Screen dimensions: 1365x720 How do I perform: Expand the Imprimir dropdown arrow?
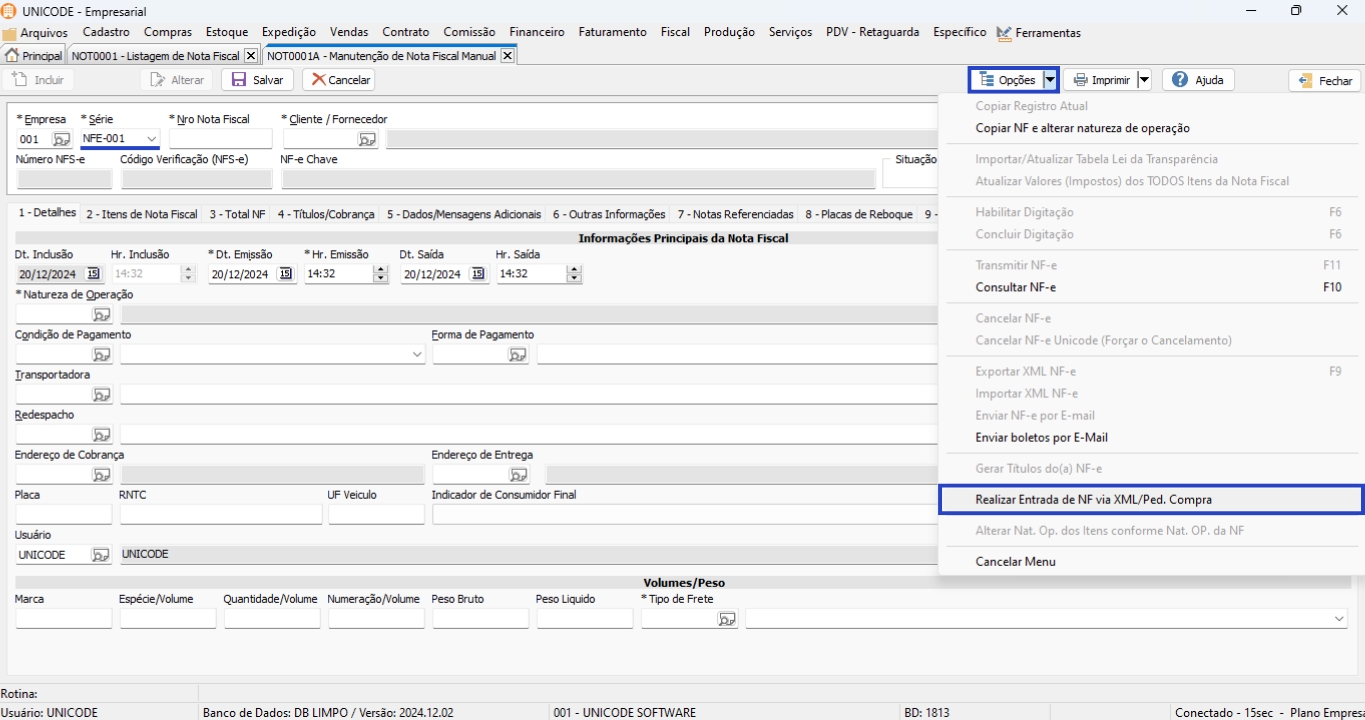(1144, 80)
